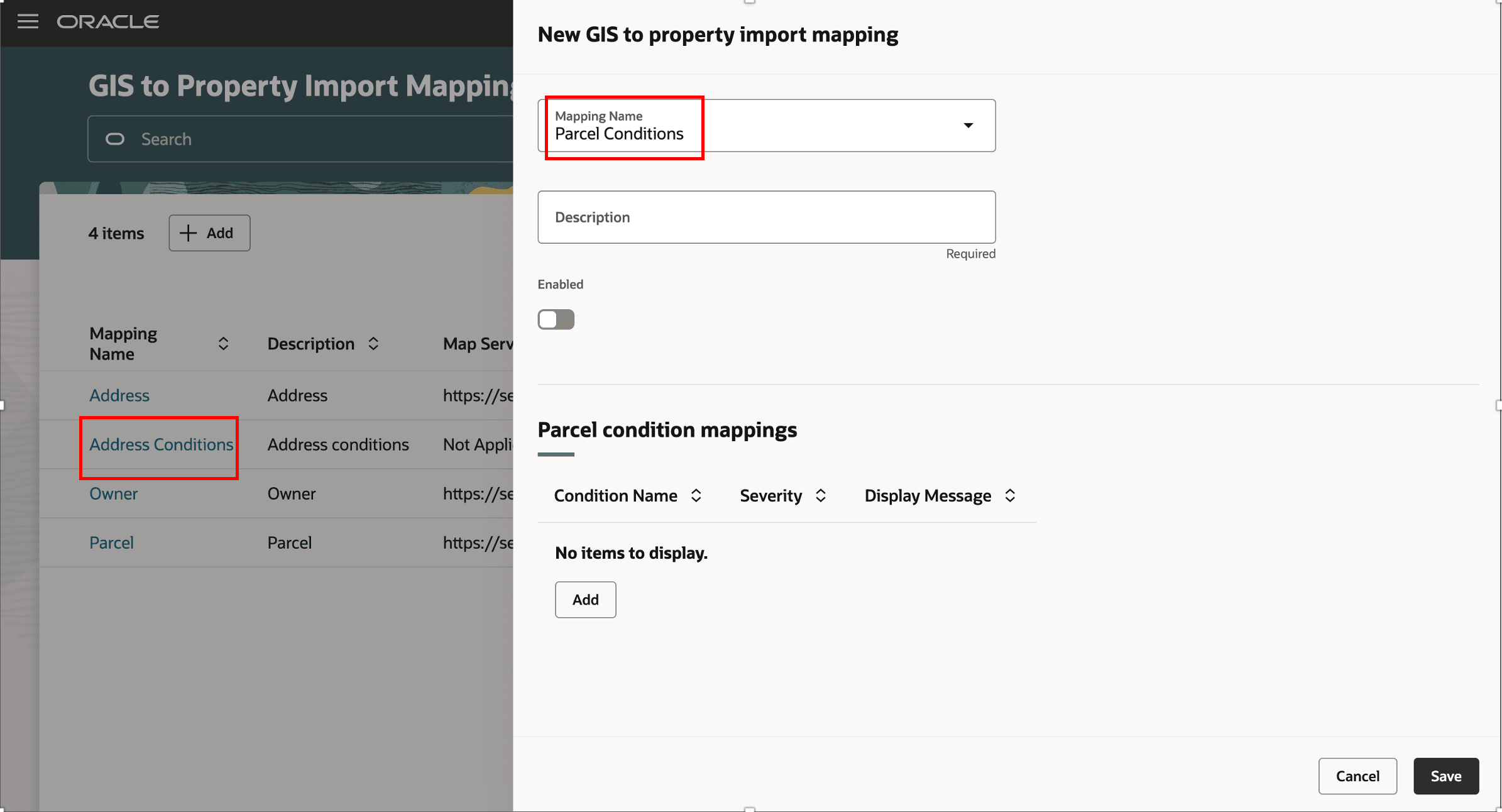Select the Parcel condition mappings tab heading
Screen dimensions: 1502x812
pyautogui.click(x=667, y=430)
